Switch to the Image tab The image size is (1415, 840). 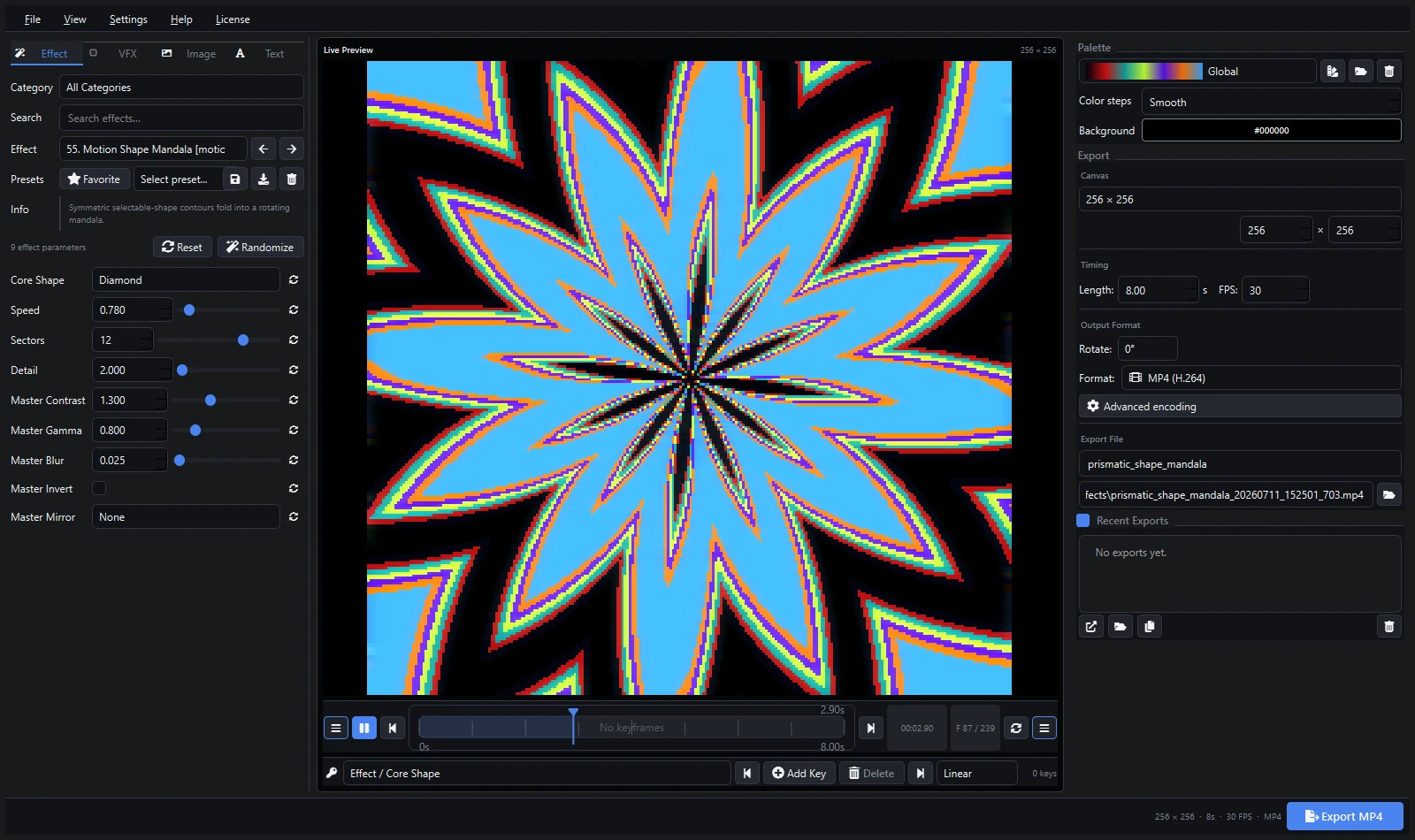(189, 54)
